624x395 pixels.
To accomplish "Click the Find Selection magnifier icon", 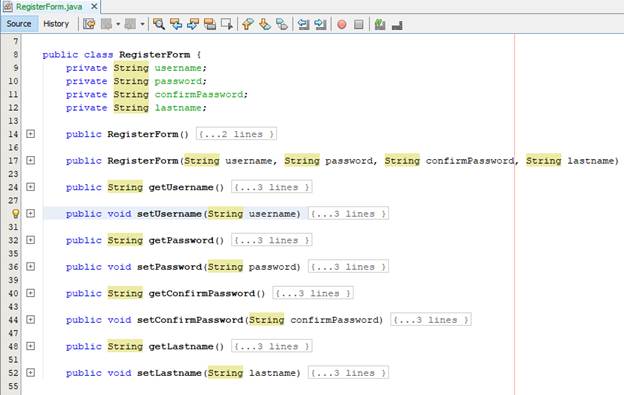I will coord(159,24).
